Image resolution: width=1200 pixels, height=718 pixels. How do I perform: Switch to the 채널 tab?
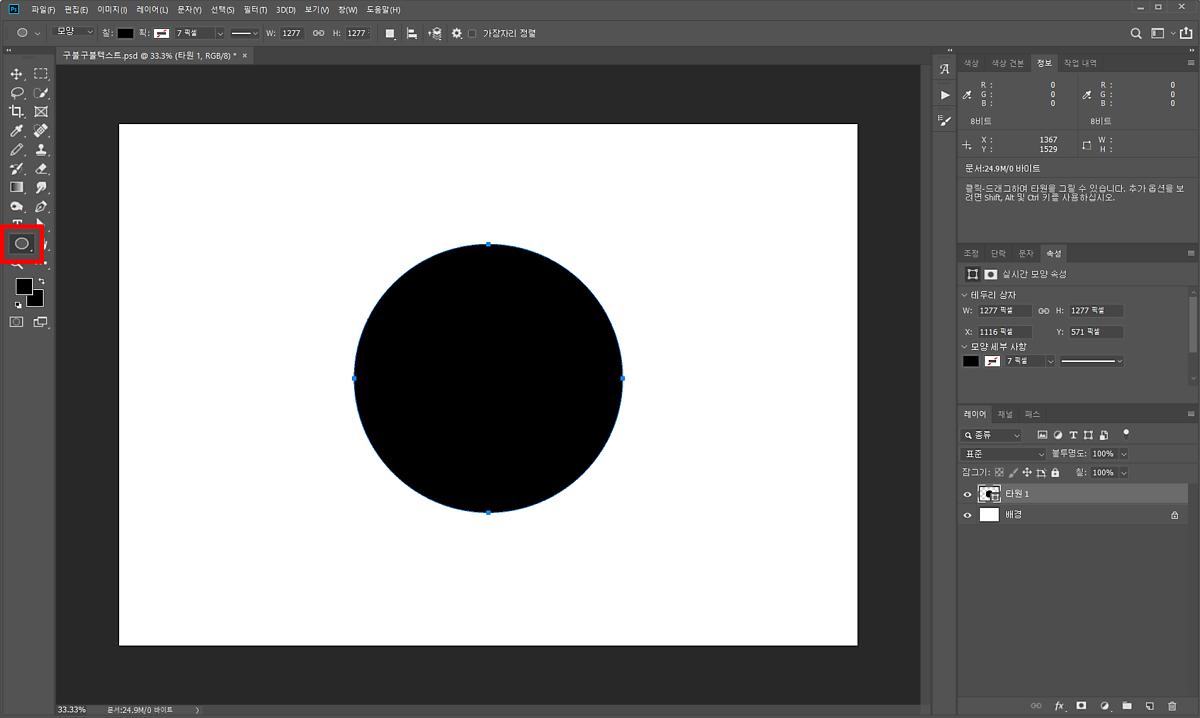[x=1005, y=414]
